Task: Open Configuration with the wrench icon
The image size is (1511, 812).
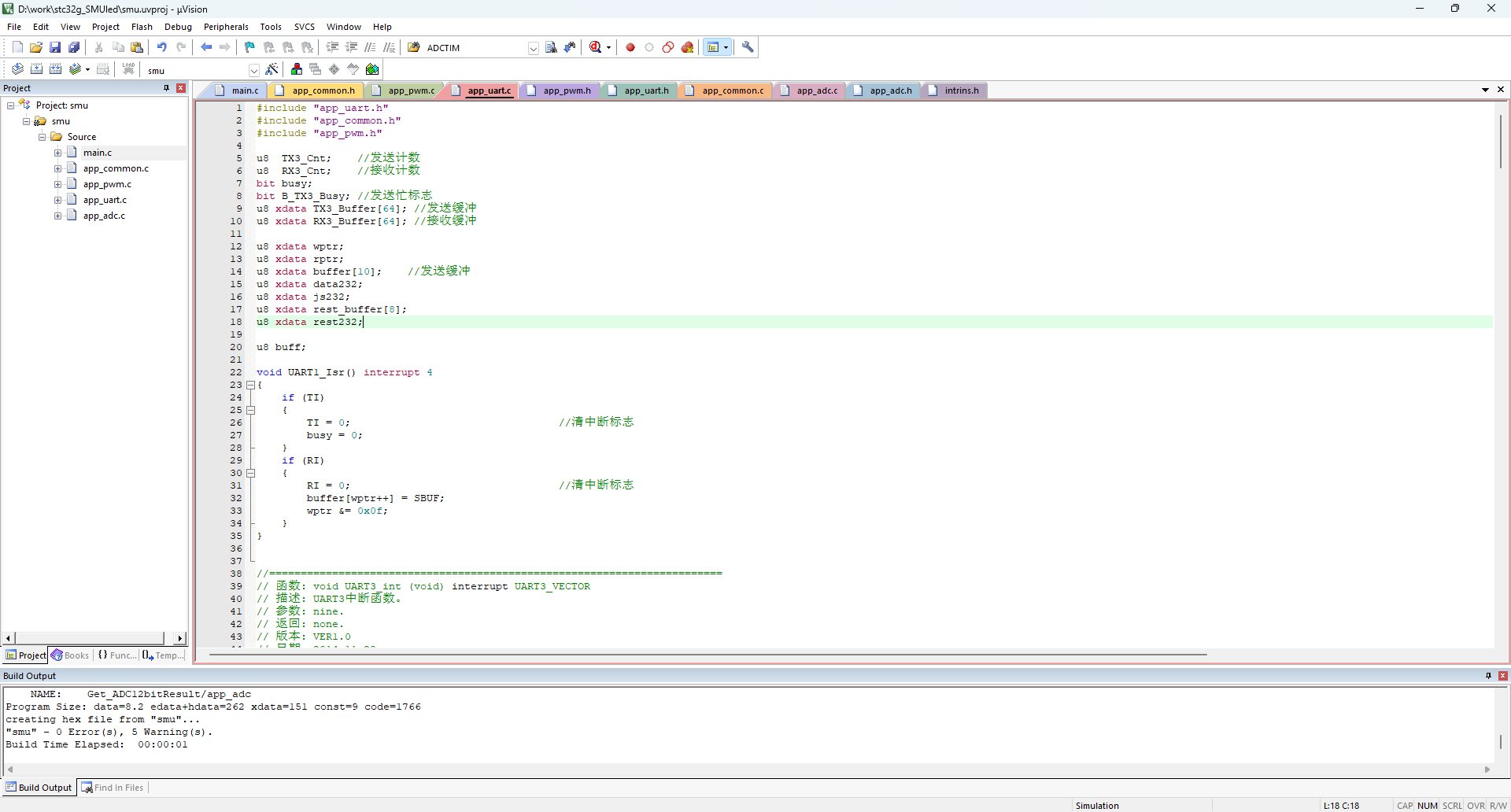Action: (748, 47)
